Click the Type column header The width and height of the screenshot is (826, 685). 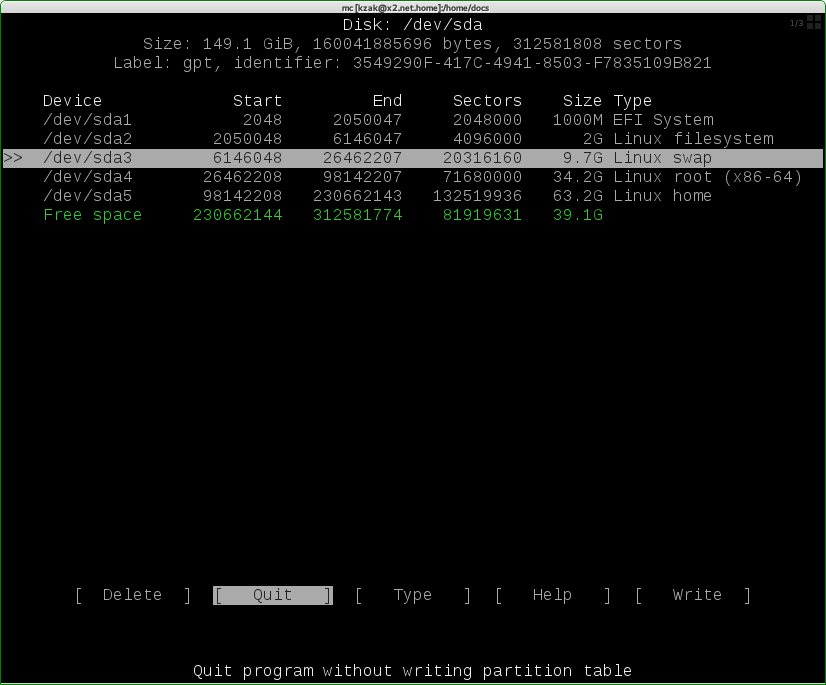coord(632,101)
